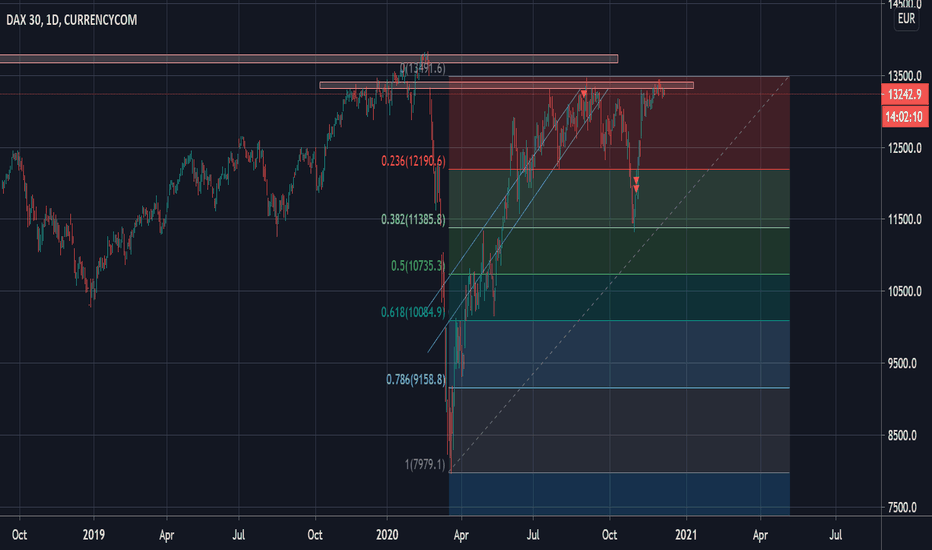Click the 11500.0 price axis label
This screenshot has height=550, width=932.
pyautogui.click(x=905, y=219)
